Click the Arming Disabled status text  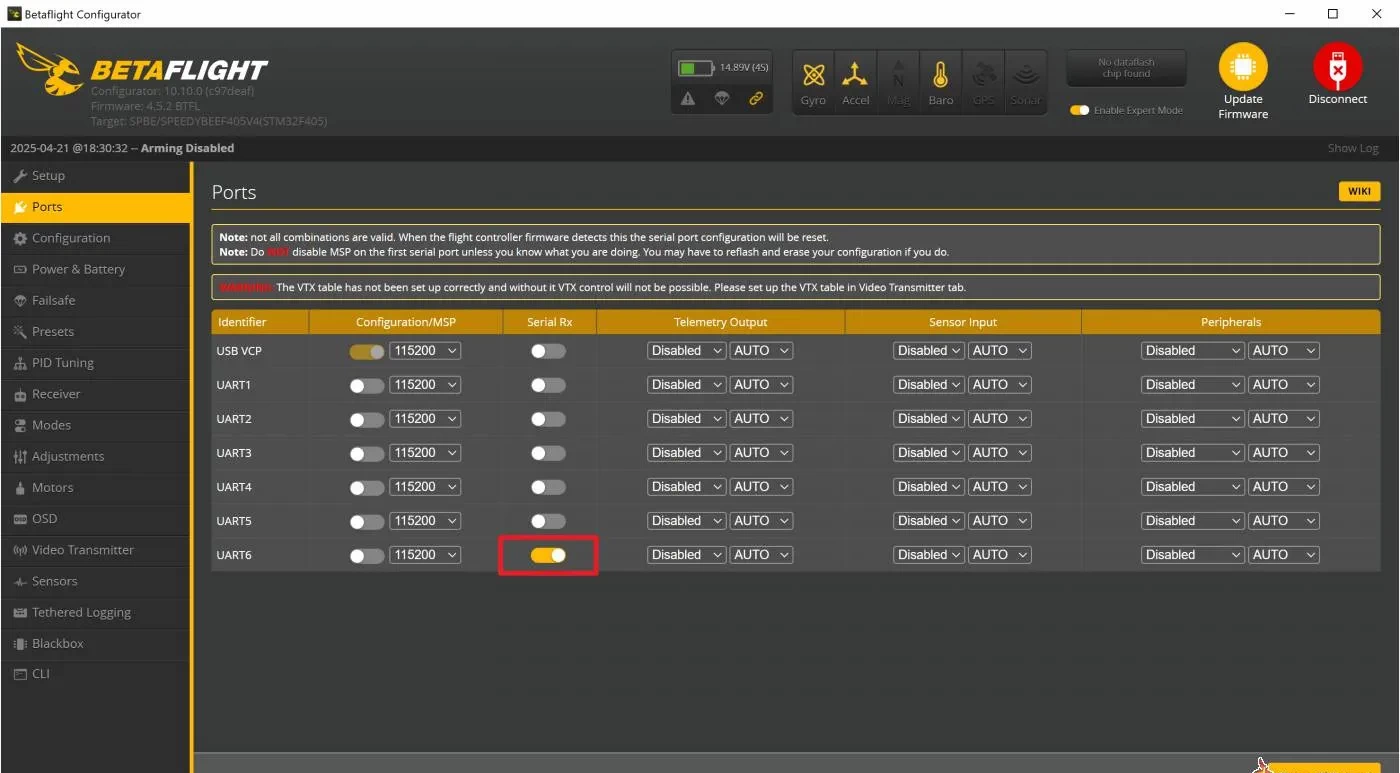pyautogui.click(x=188, y=148)
